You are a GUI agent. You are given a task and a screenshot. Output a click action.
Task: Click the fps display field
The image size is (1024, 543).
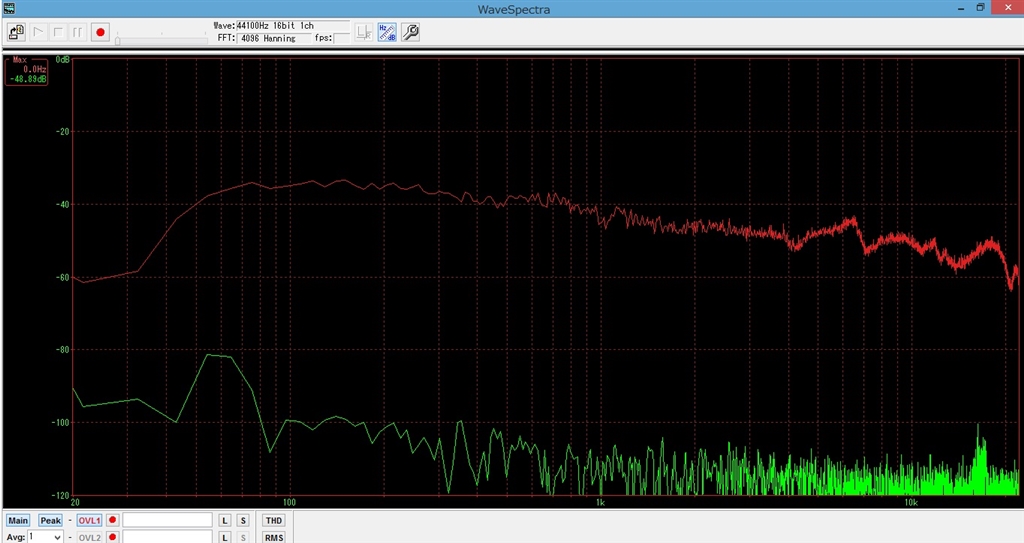[x=342, y=39]
